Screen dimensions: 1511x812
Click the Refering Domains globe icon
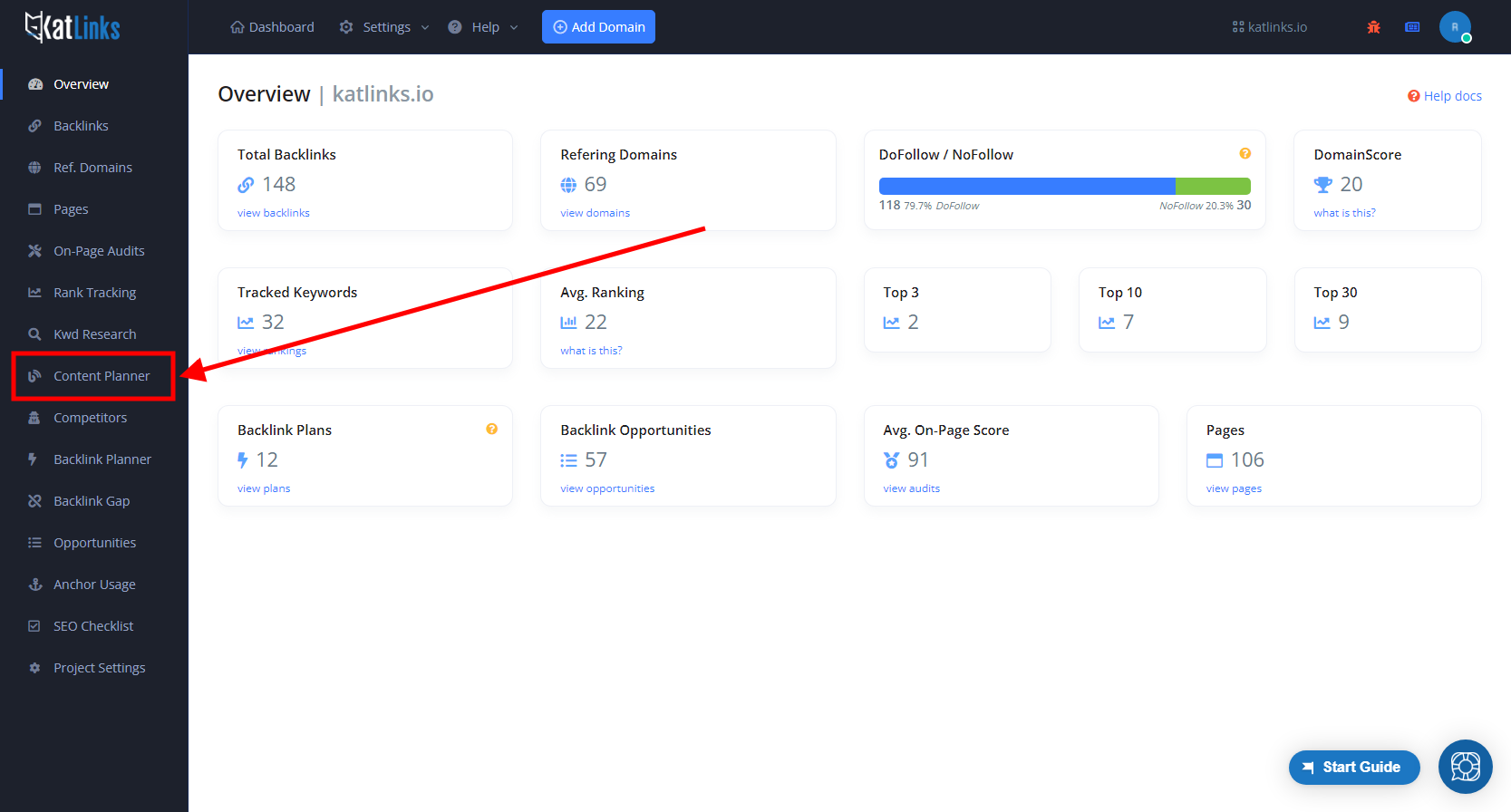(x=568, y=185)
